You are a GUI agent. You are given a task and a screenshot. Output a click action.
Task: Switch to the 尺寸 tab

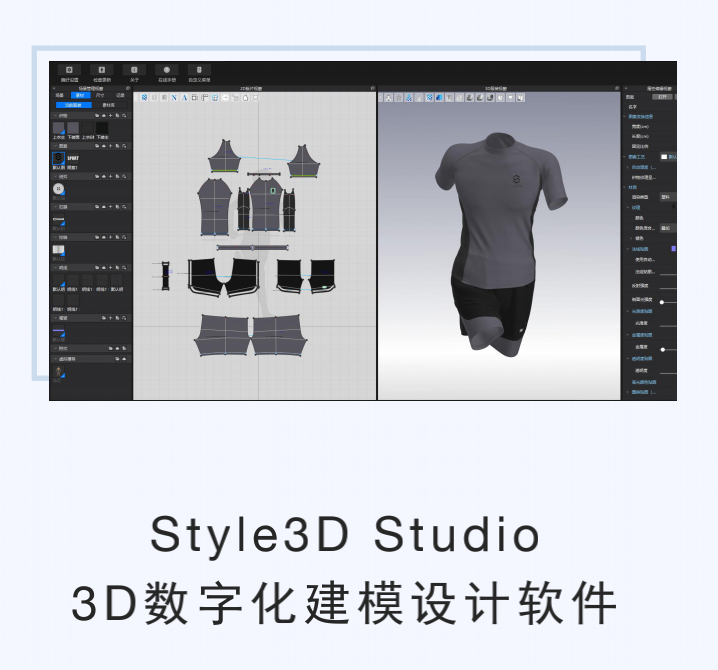[100, 95]
